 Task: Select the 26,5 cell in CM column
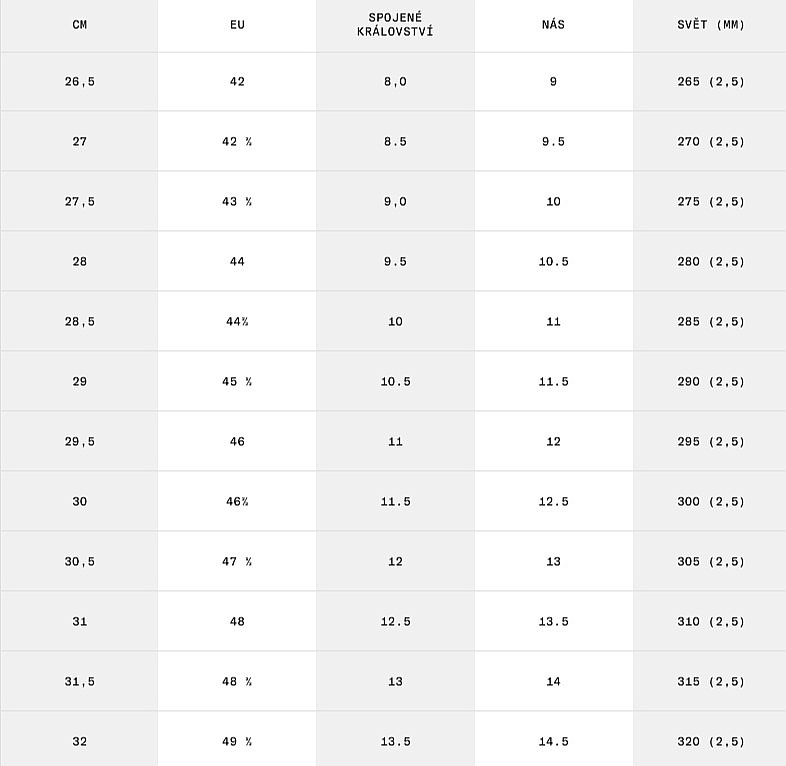pyautogui.click(x=79, y=82)
